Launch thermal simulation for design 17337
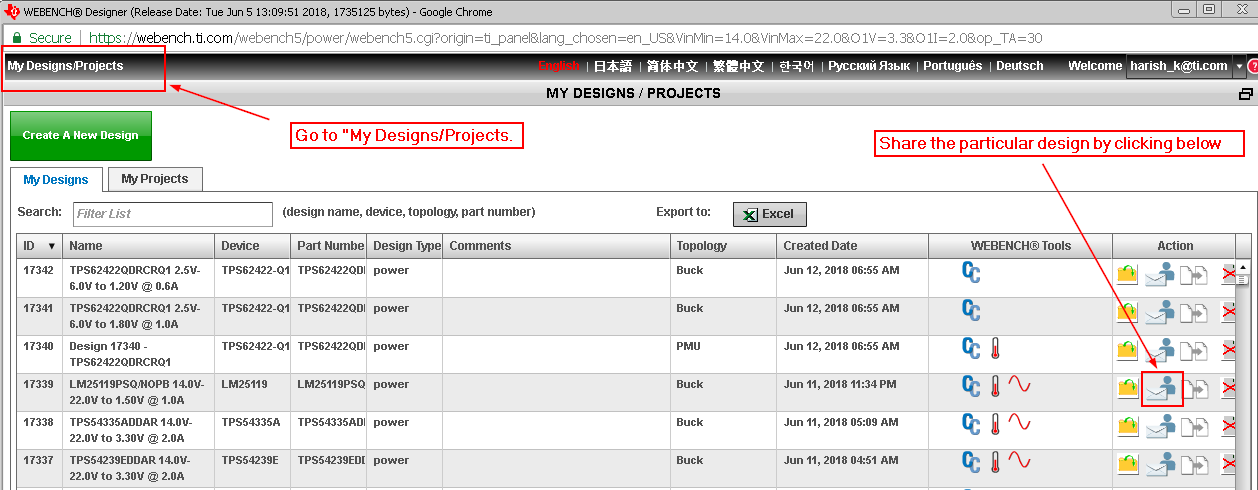This screenshot has width=1258, height=490. pyautogui.click(x=995, y=462)
